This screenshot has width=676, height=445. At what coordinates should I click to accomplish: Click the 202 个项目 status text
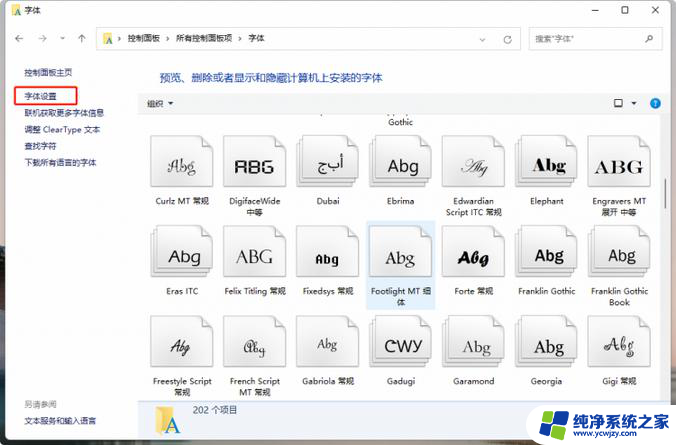(215, 410)
